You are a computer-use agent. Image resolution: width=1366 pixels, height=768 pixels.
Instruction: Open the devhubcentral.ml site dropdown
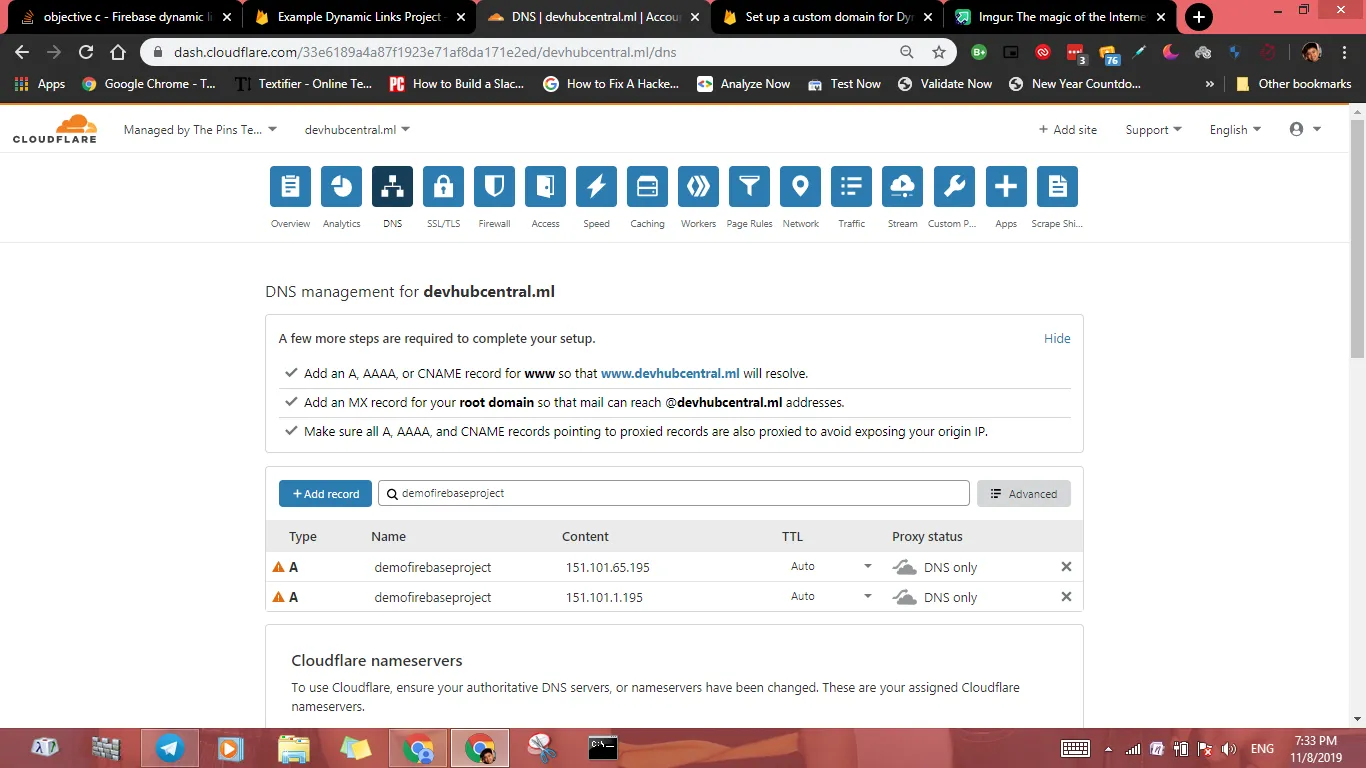[357, 130]
